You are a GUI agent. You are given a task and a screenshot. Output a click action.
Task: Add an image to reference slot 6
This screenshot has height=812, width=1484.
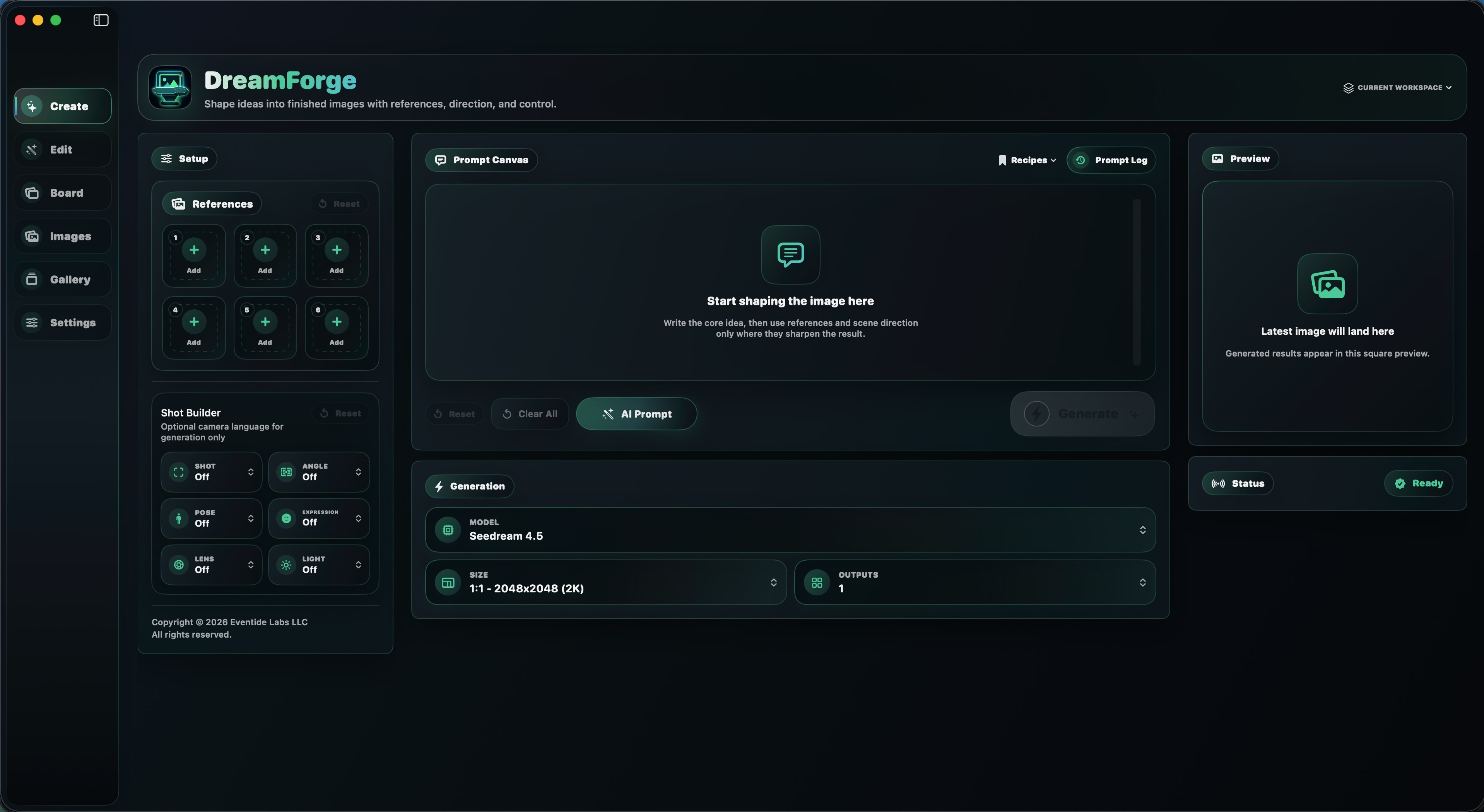tap(337, 328)
